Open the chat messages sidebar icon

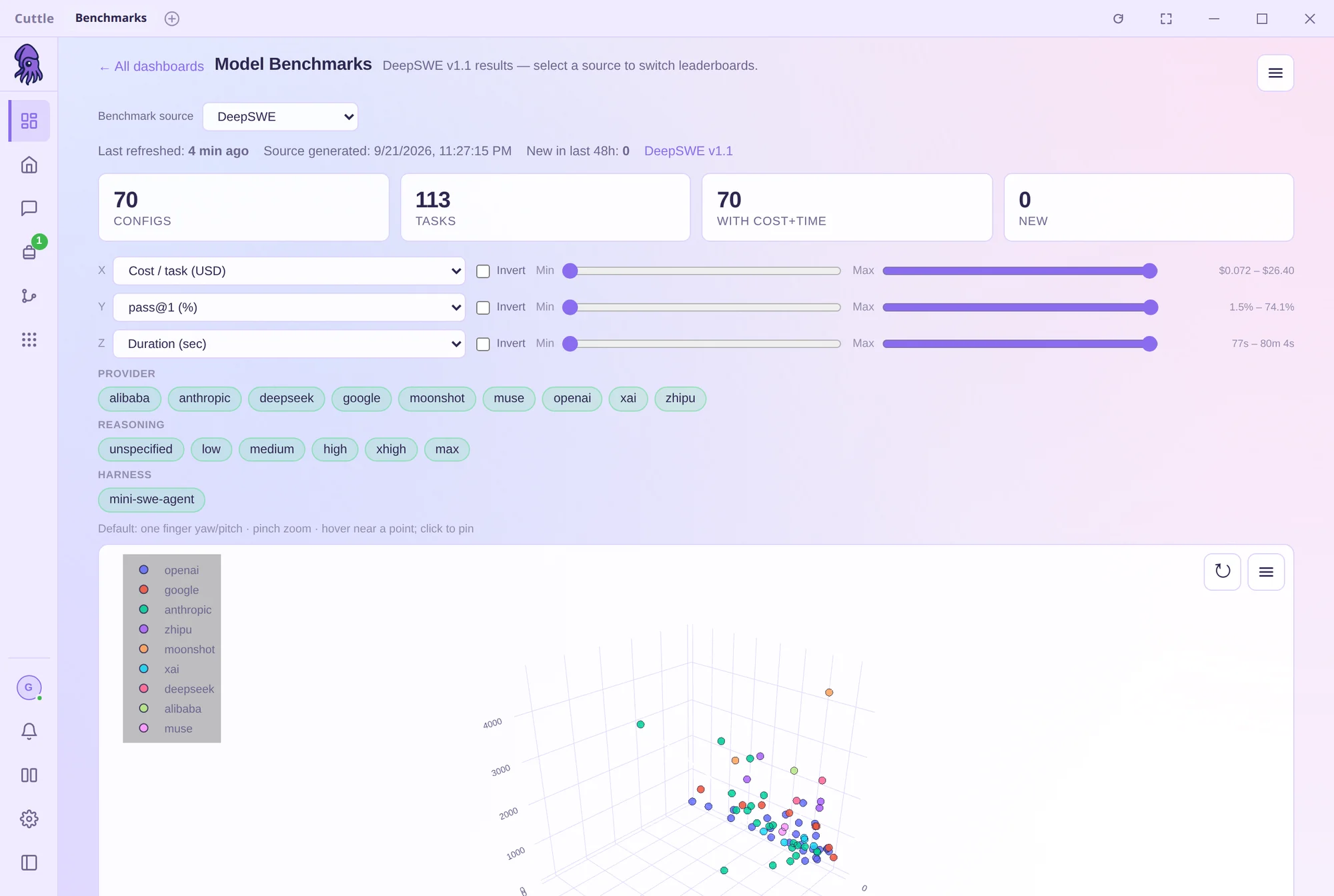tap(29, 208)
